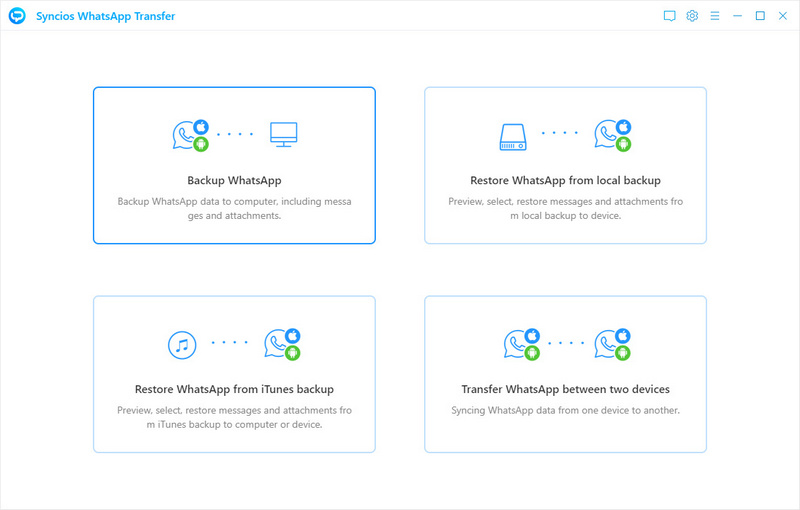The width and height of the screenshot is (800, 510).
Task: Close the Syncios WhatsApp Transfer window
Action: [783, 16]
